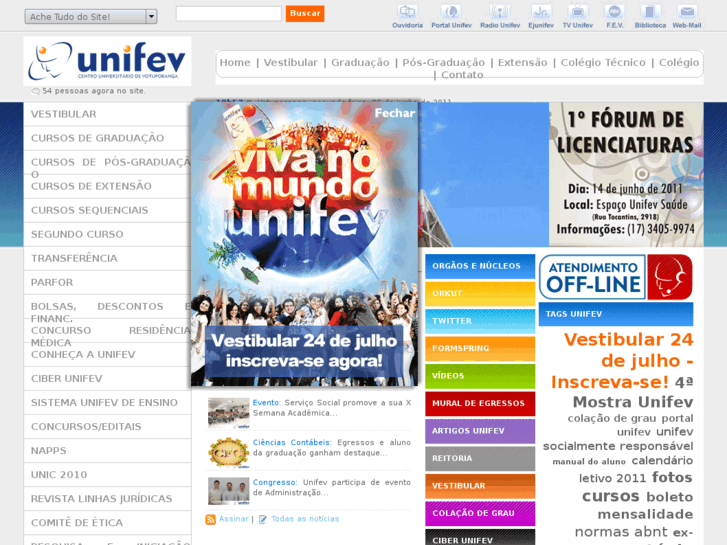Click the FORMSPRING orange button
This screenshot has height=545, width=727.
pyautogui.click(x=480, y=348)
